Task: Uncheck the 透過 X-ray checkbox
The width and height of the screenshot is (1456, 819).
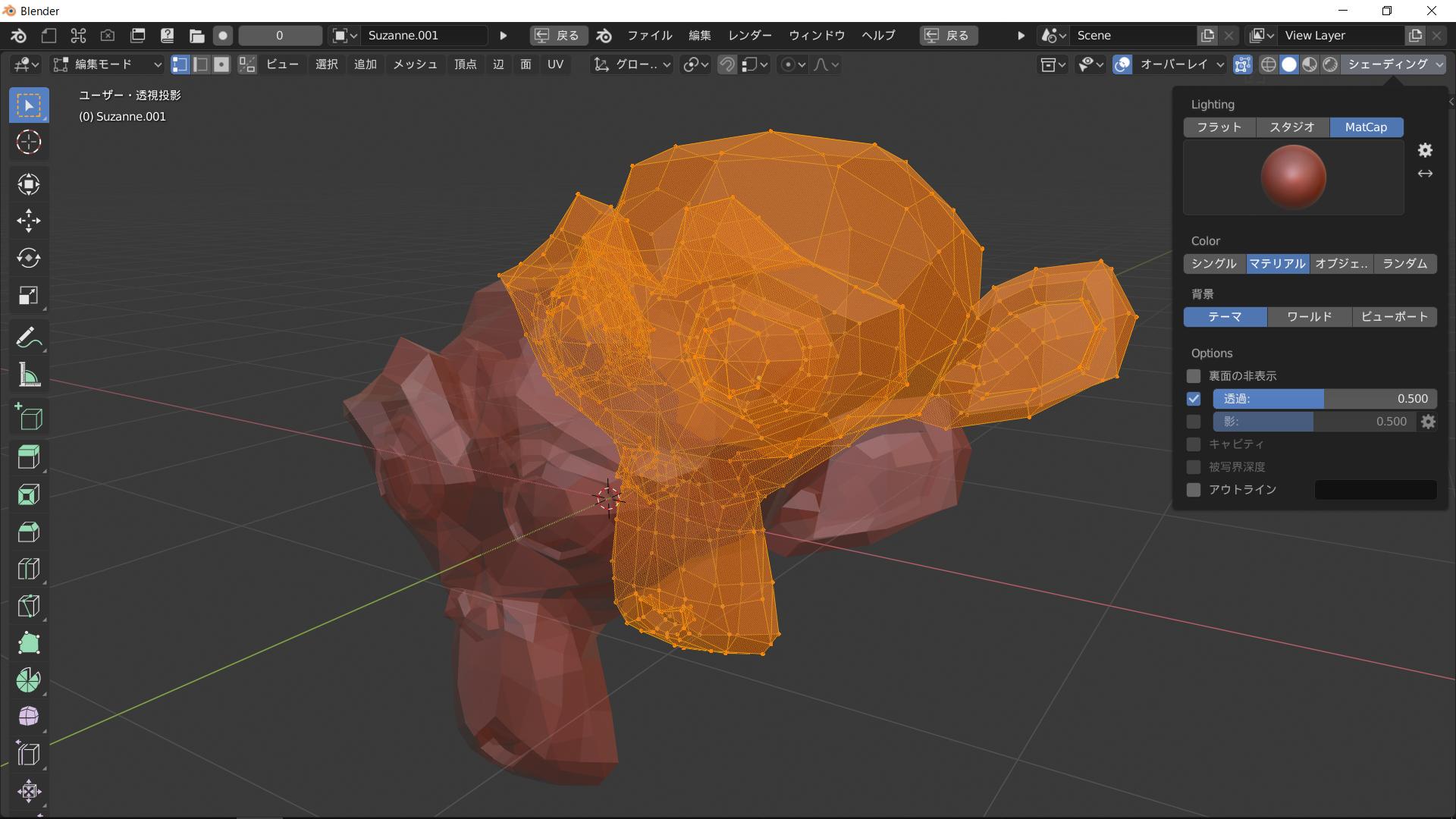Action: pos(1194,399)
